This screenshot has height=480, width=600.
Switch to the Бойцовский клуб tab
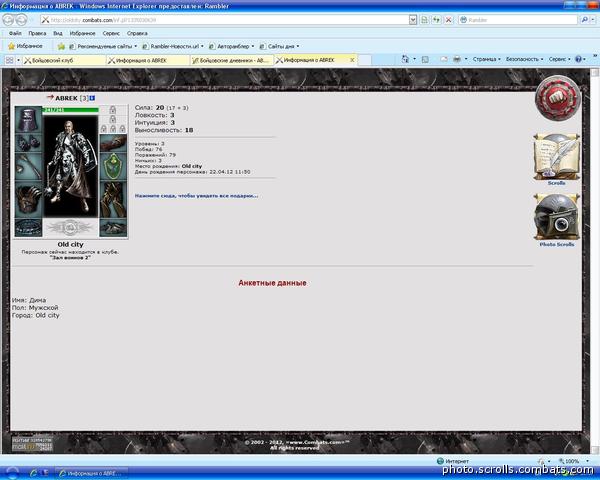(x=64, y=60)
